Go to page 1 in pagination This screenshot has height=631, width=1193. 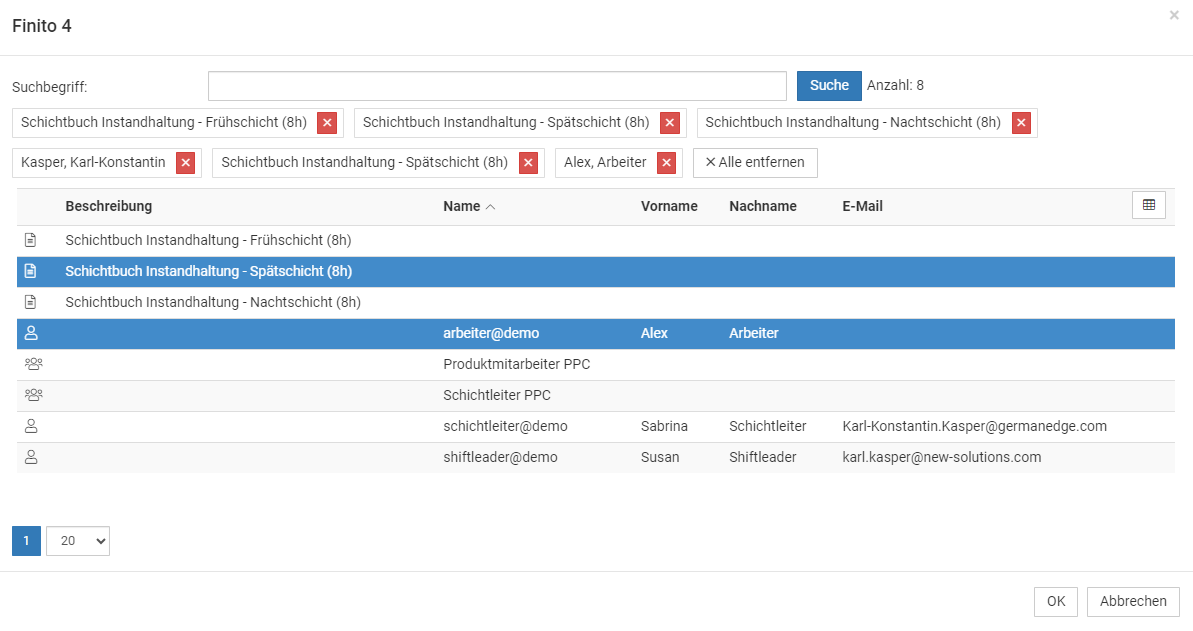point(26,541)
